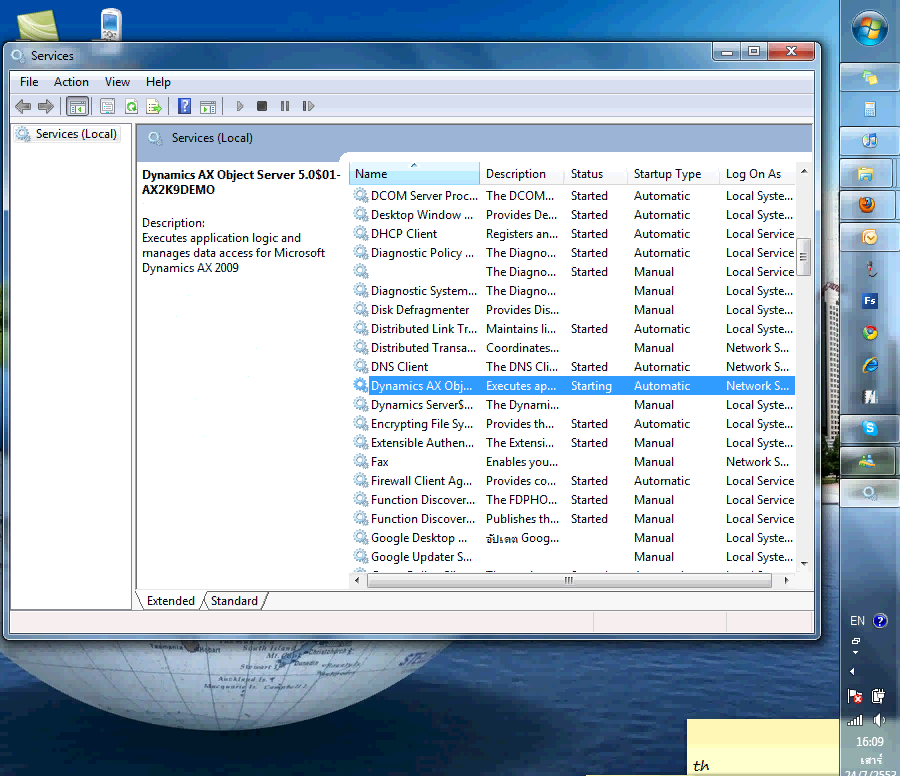Refresh the services list
The height and width of the screenshot is (776, 900).
pos(131,106)
